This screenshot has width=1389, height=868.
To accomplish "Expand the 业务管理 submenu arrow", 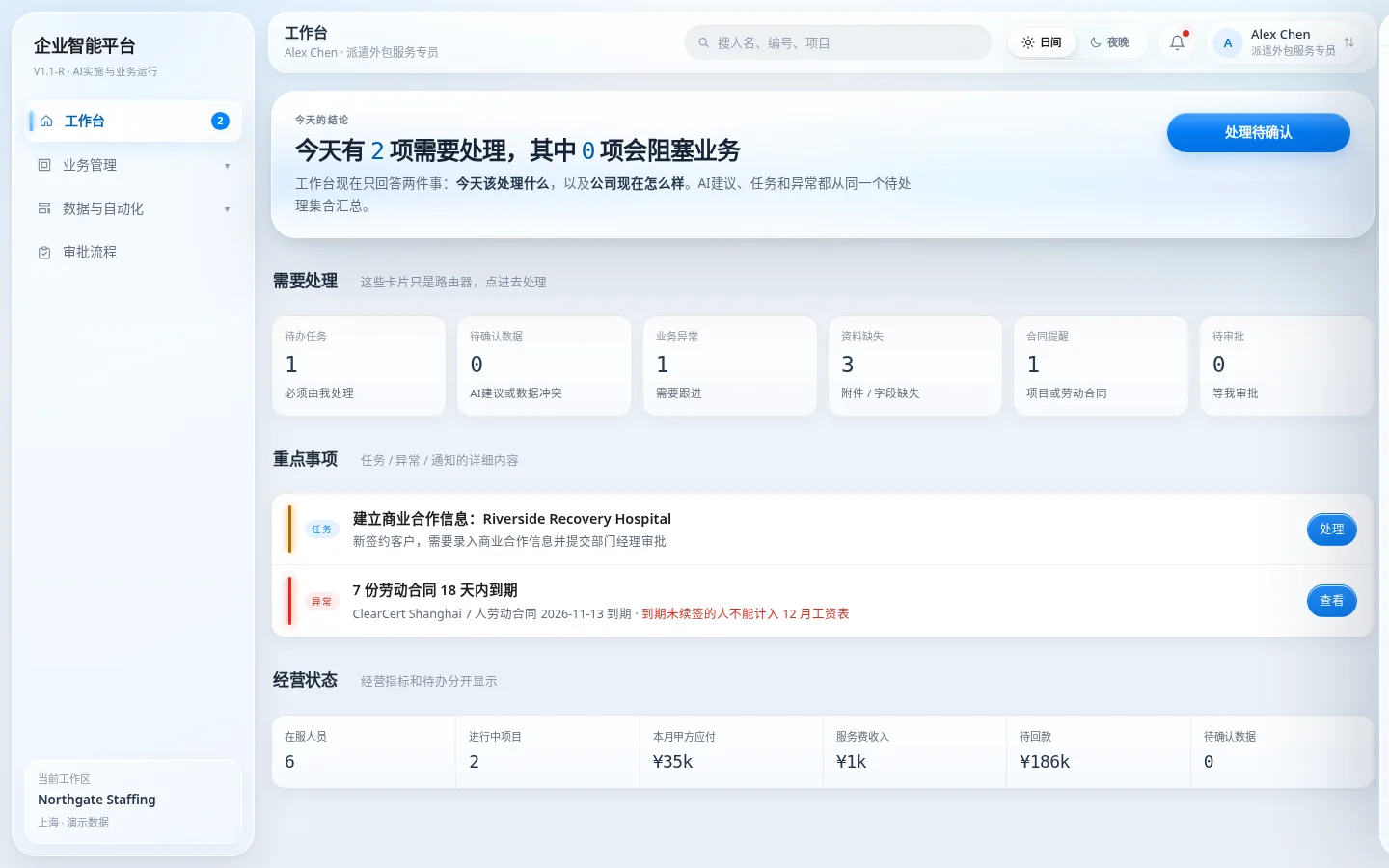I will (x=227, y=166).
